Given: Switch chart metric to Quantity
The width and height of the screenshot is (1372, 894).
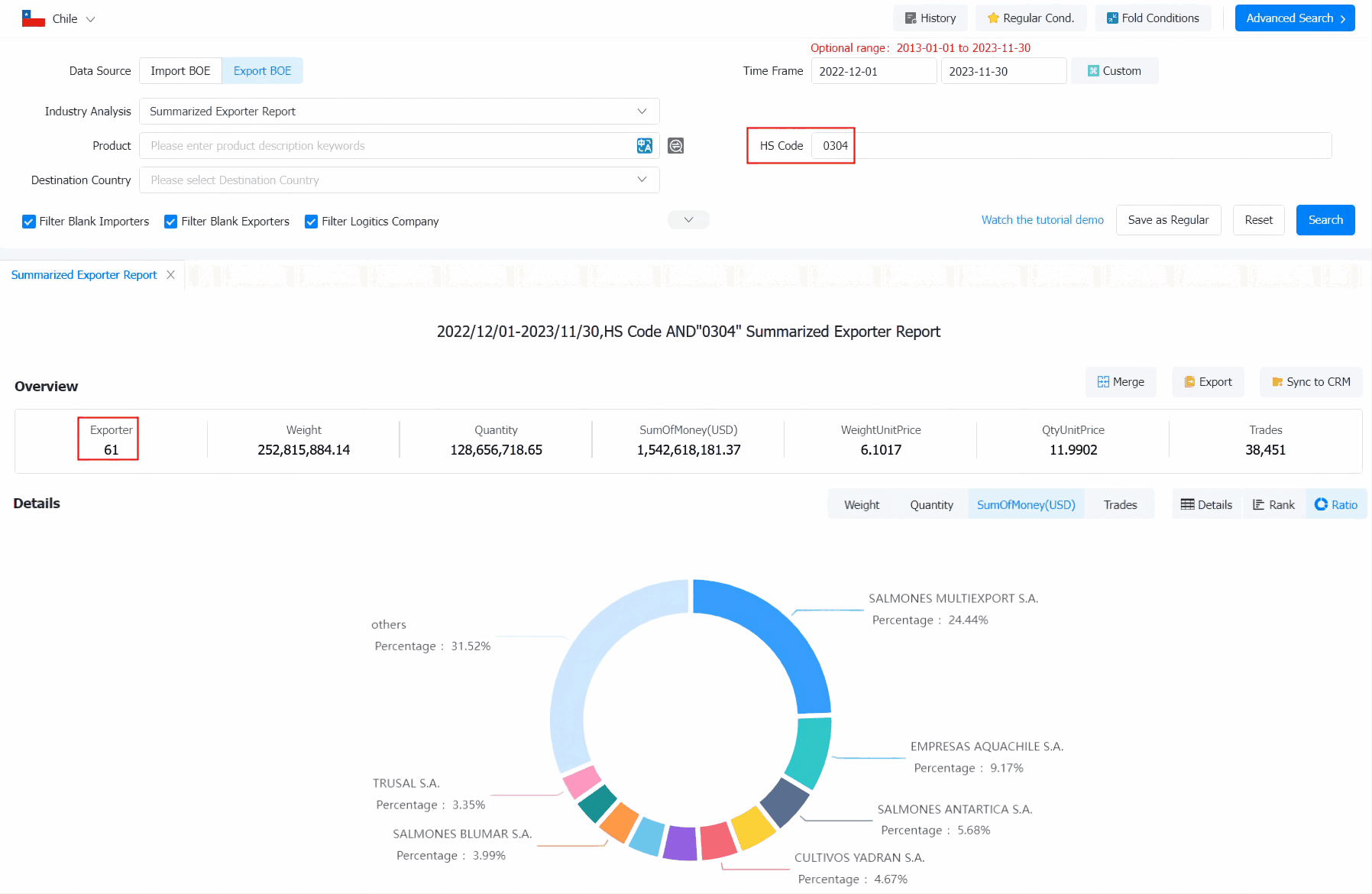Looking at the screenshot, I should coord(931,505).
